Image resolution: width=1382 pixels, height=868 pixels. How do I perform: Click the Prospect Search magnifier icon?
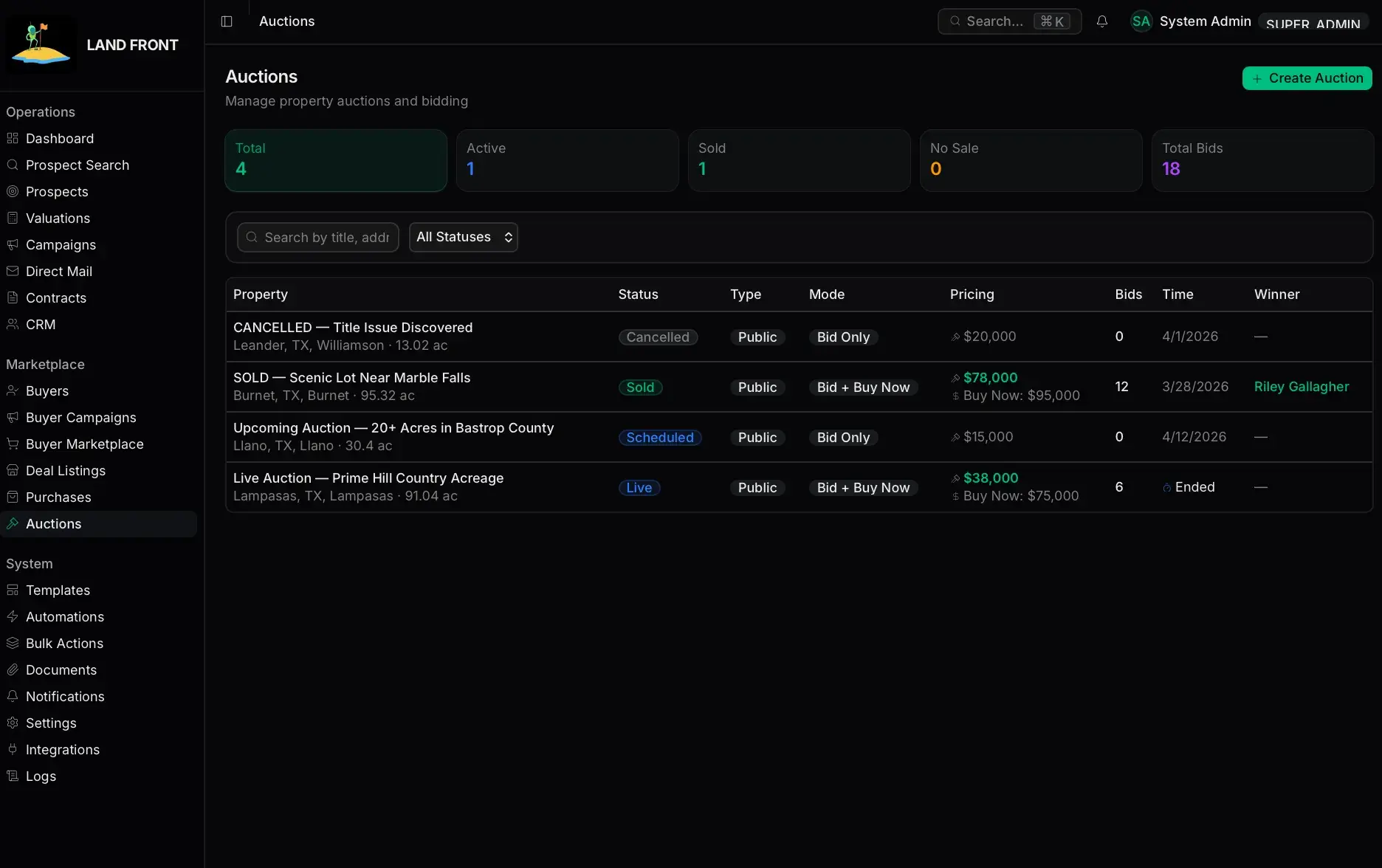tap(13, 165)
